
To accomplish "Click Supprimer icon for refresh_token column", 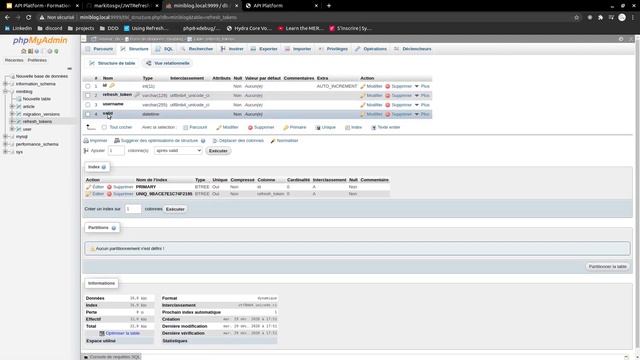I will click(388, 96).
